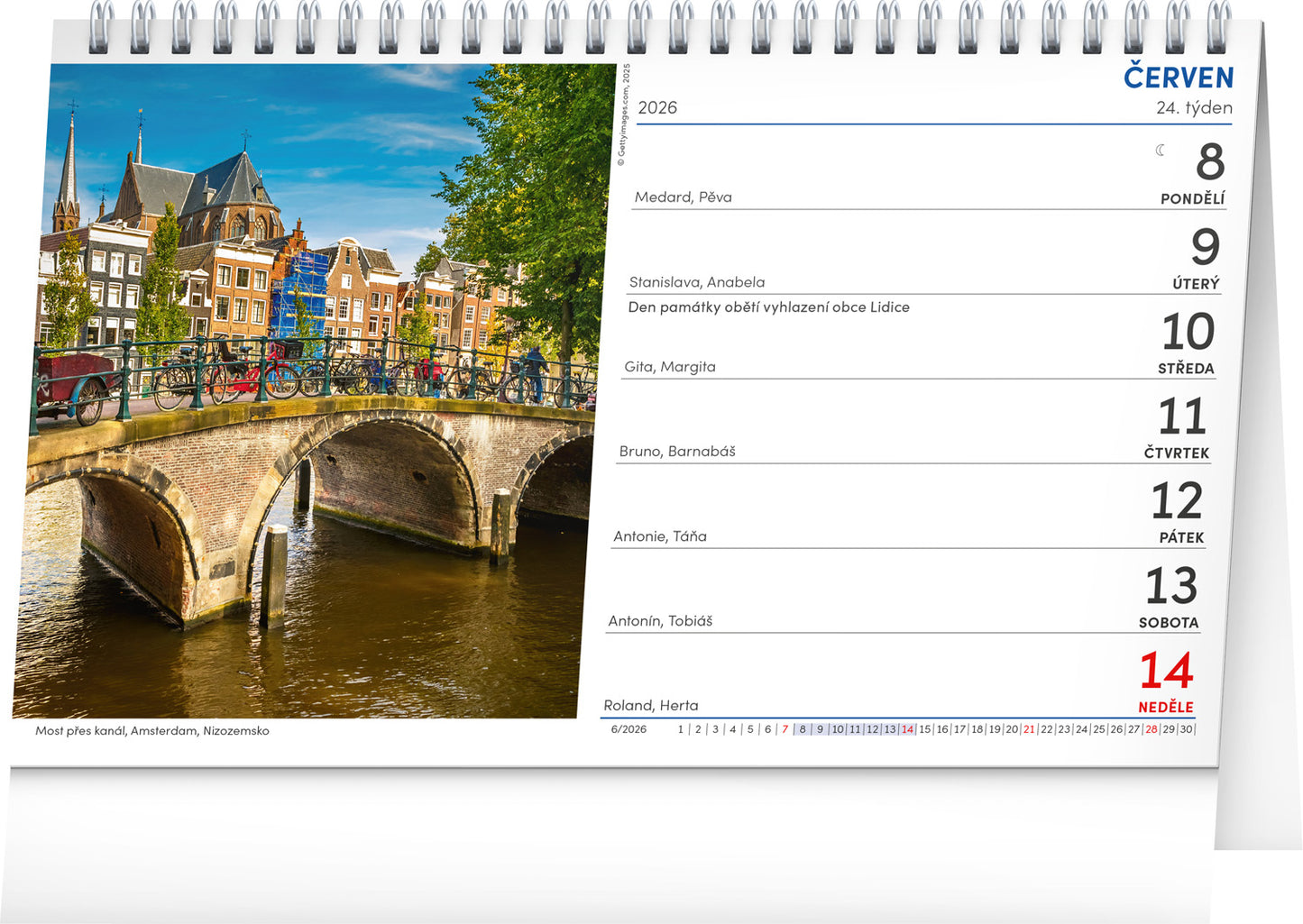The image size is (1303, 924).
Task: Select day 21 in the mini month strip
Action: coord(1029,729)
